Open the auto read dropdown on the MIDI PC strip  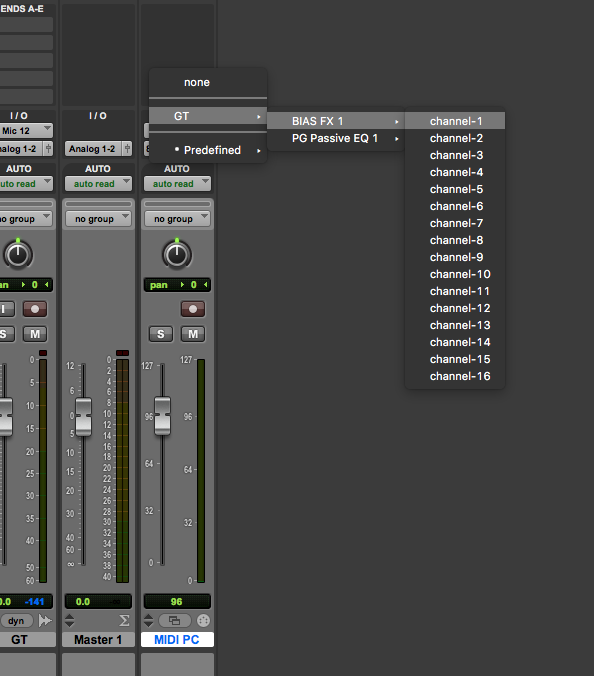[177, 184]
